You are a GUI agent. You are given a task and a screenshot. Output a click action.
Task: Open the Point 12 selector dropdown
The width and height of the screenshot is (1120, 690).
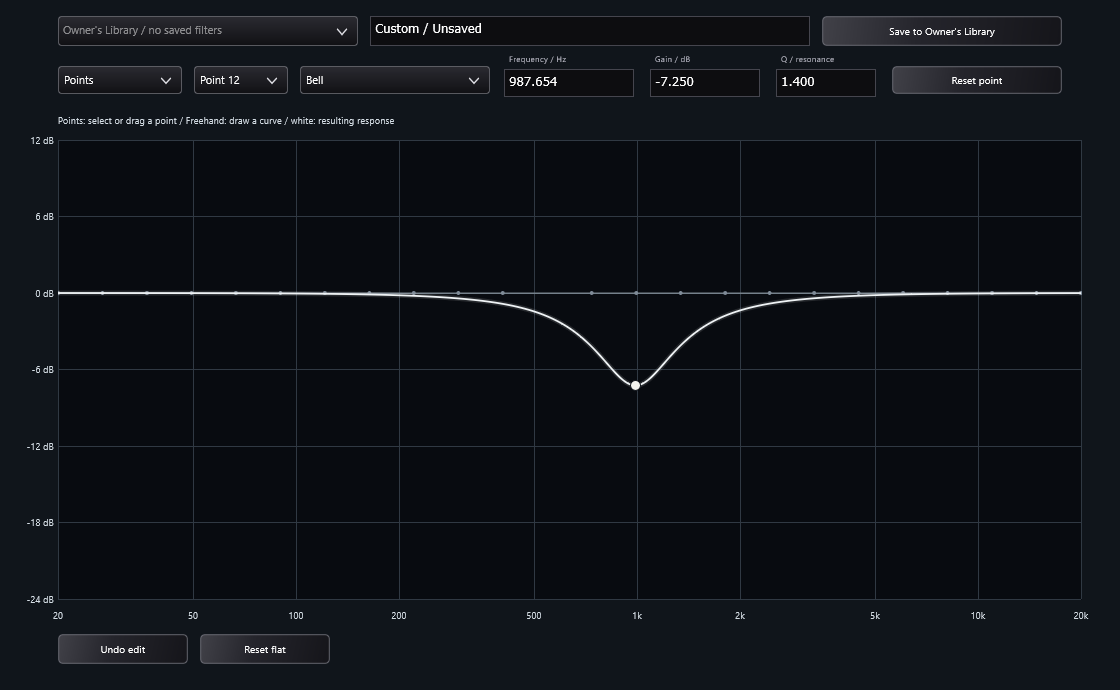pos(241,80)
